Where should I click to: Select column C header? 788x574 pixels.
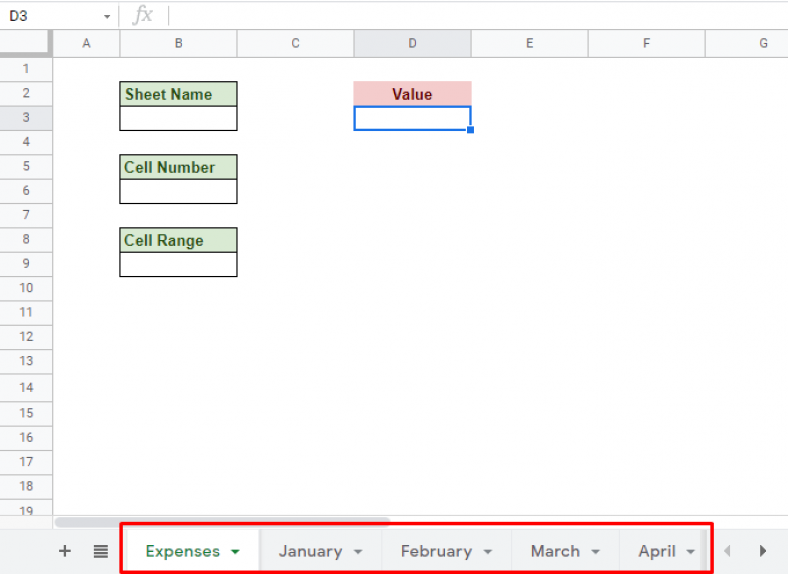click(296, 43)
